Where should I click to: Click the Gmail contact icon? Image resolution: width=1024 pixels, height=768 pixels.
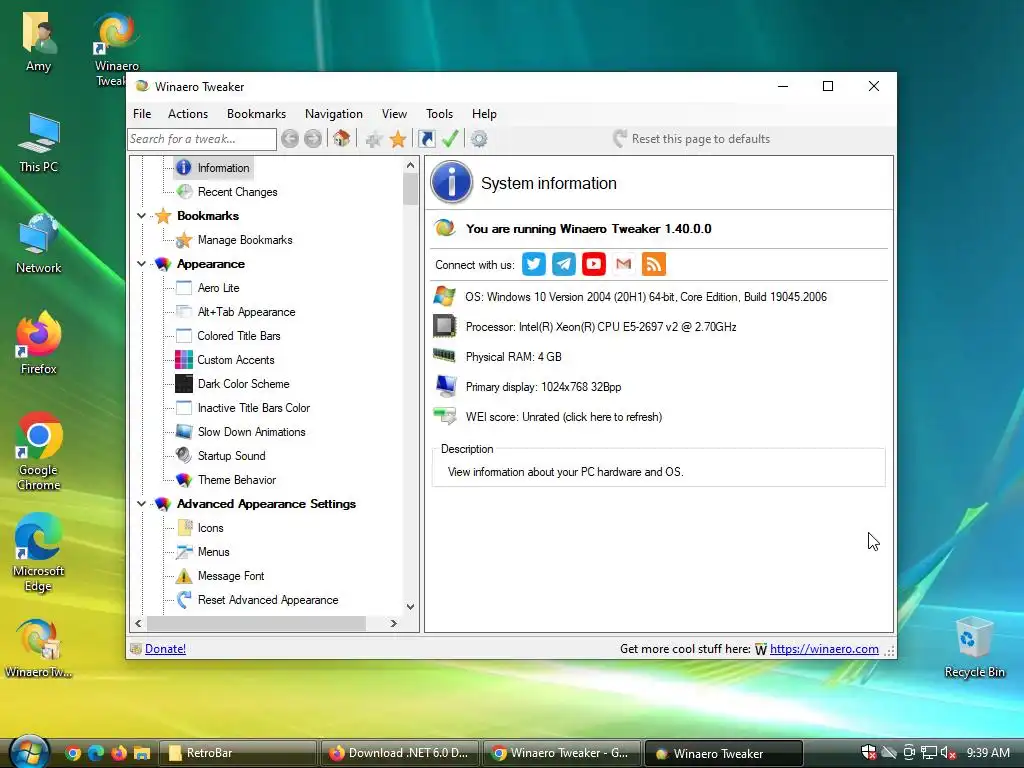point(624,264)
